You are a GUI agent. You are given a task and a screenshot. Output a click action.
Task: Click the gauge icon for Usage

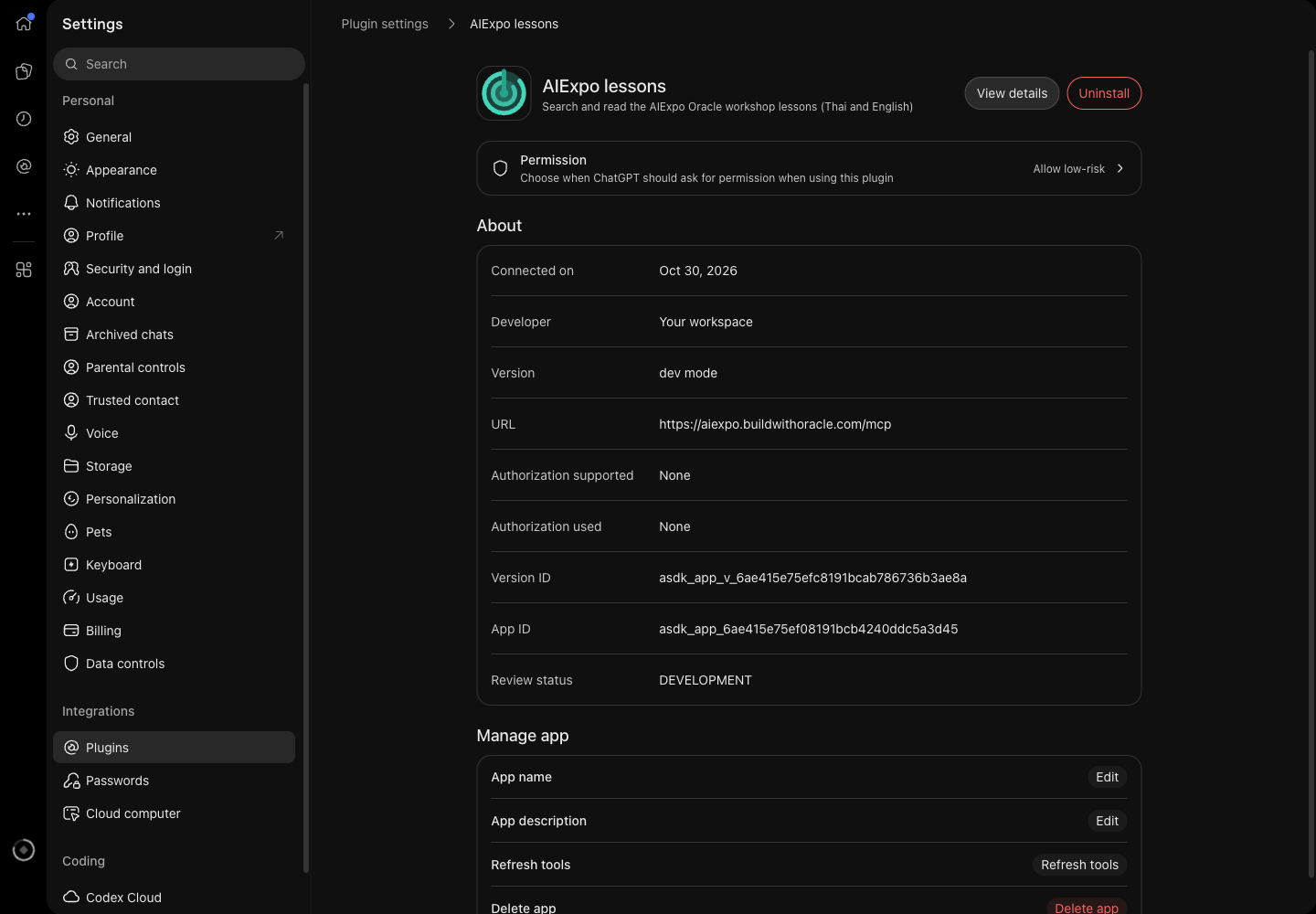[71, 598]
